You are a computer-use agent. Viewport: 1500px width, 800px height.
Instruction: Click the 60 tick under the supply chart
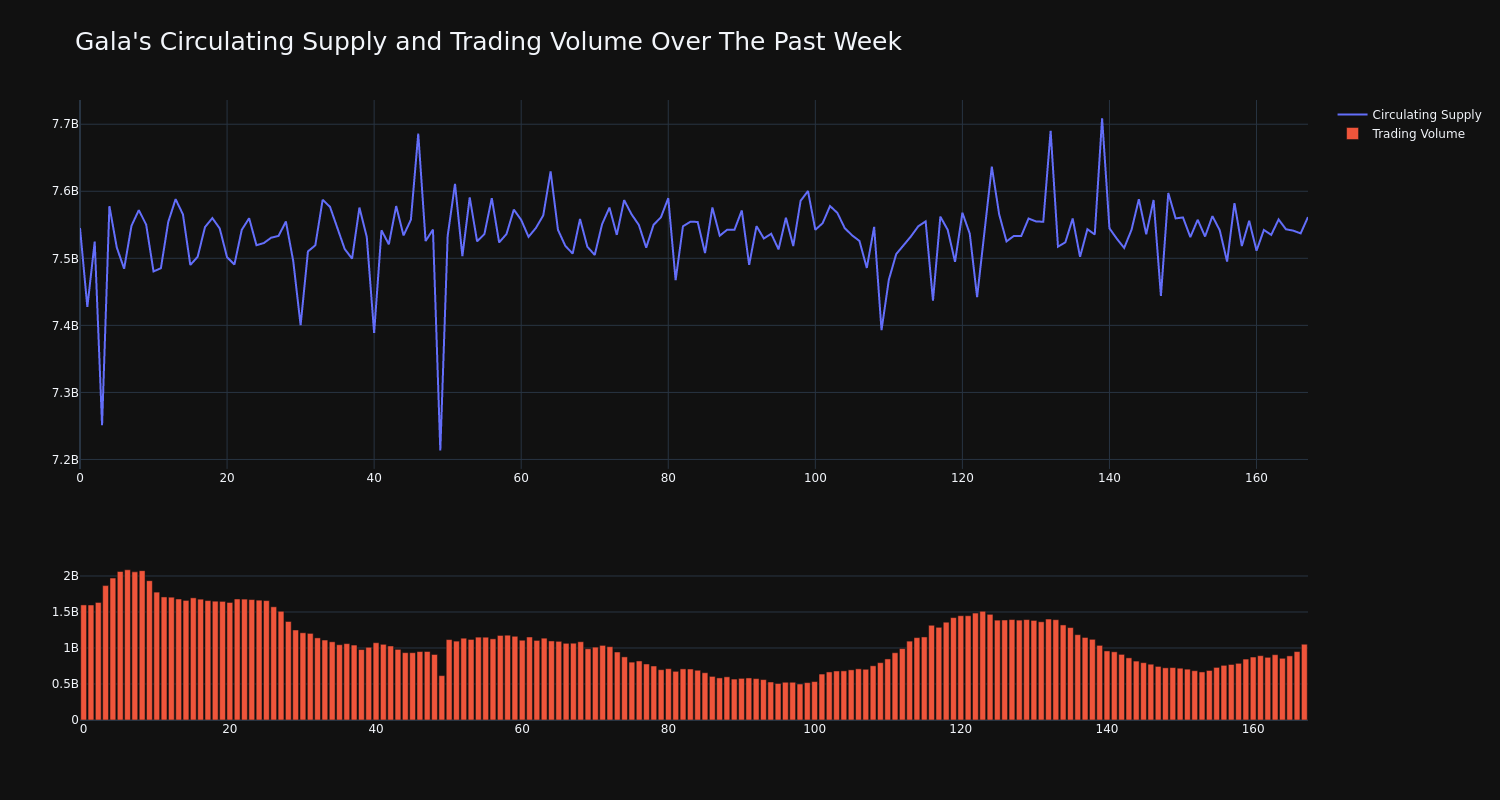pos(521,478)
